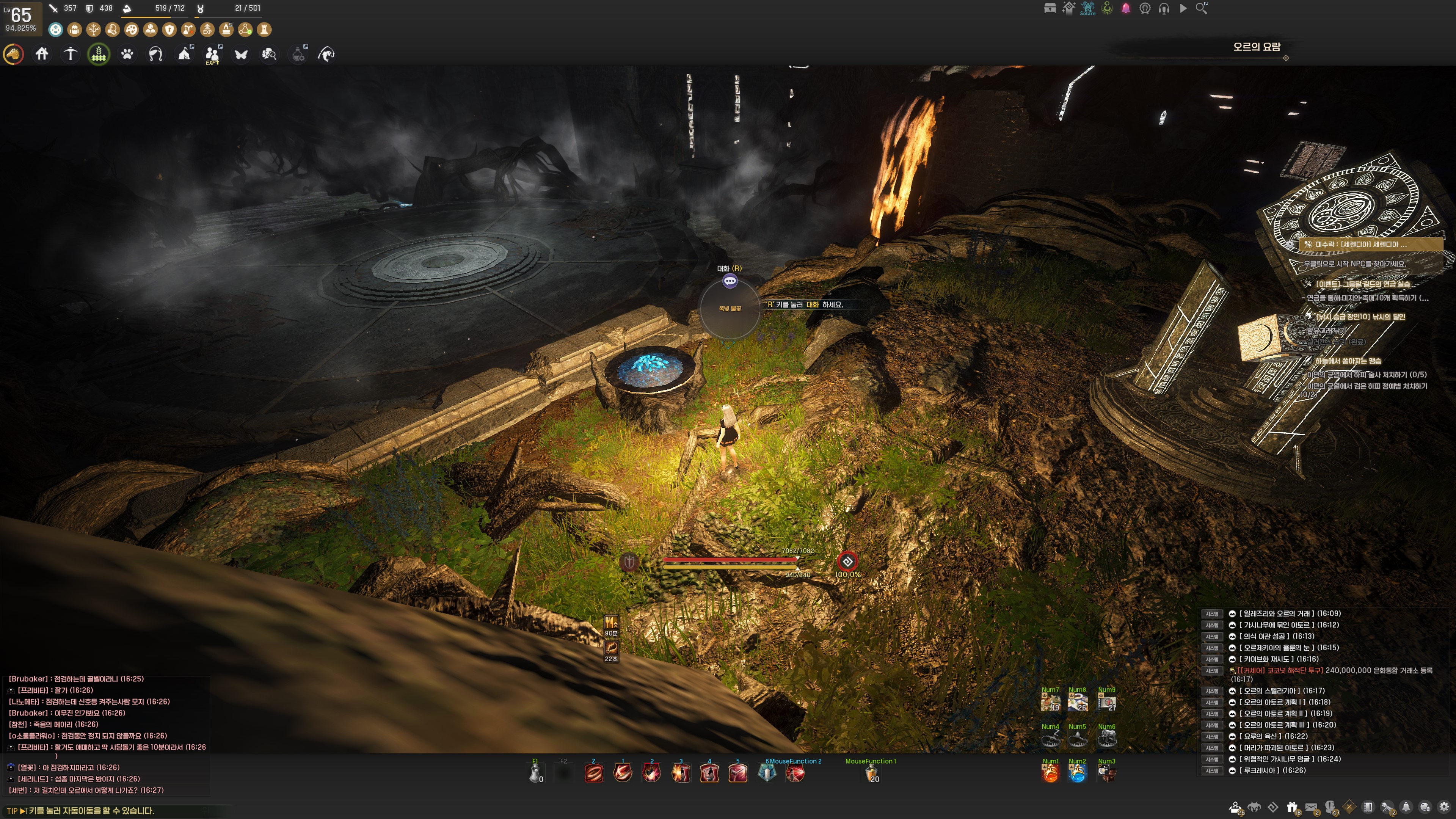Screen dimensions: 1456x819
Task: Toggle the diamond X button
Action: [x=1349, y=807]
